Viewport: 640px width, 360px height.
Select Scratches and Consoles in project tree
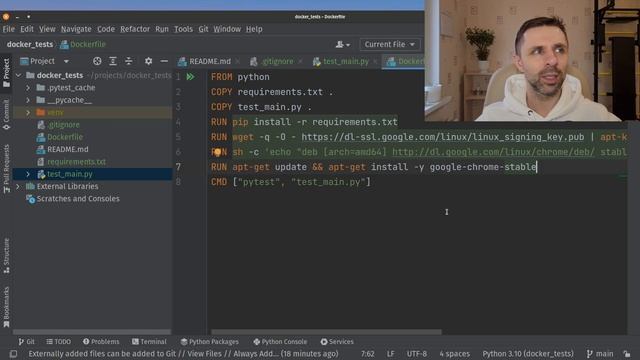[x=78, y=199]
